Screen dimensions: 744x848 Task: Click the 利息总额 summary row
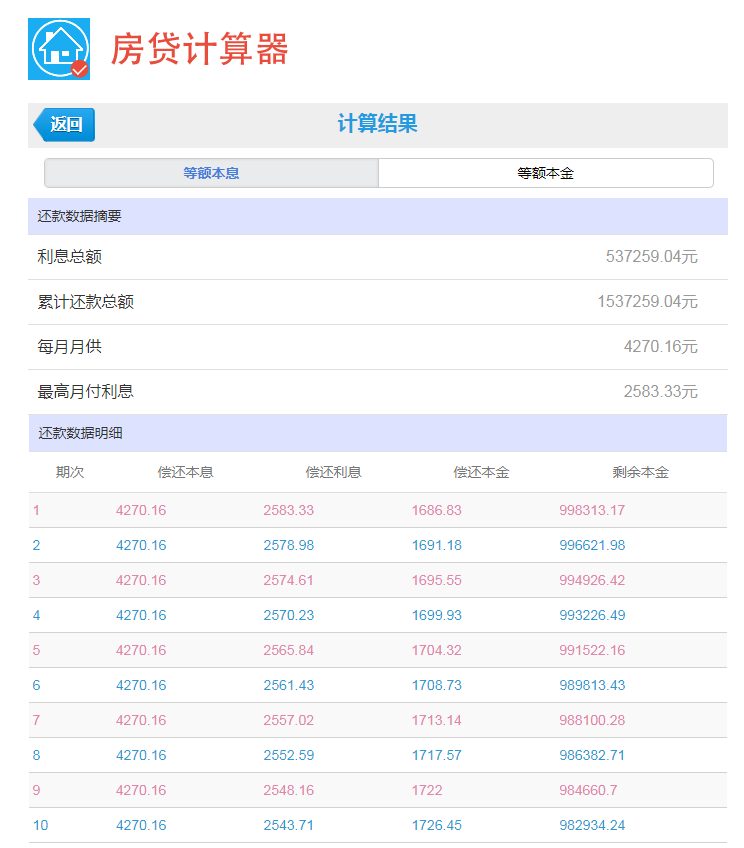coord(377,257)
